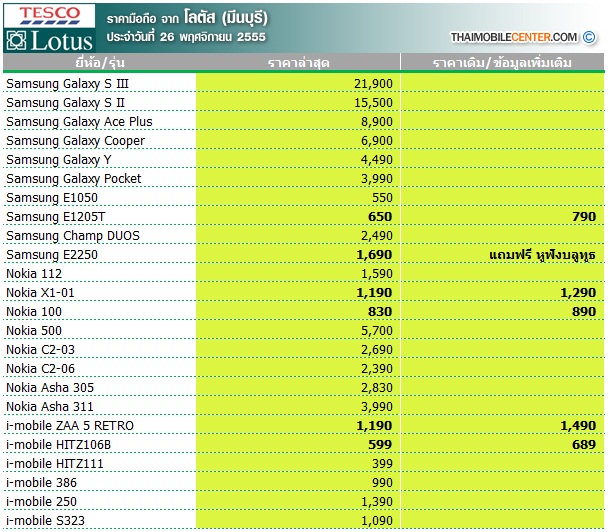Click Nokia Asha 305
Image resolution: width=608 pixels, height=532 pixels.
50,387
